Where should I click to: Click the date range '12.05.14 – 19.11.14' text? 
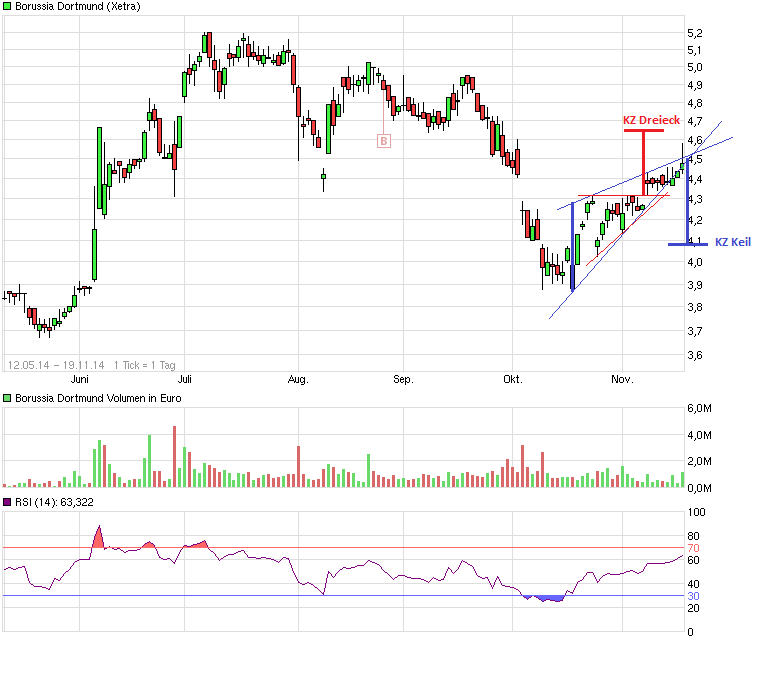(56, 365)
